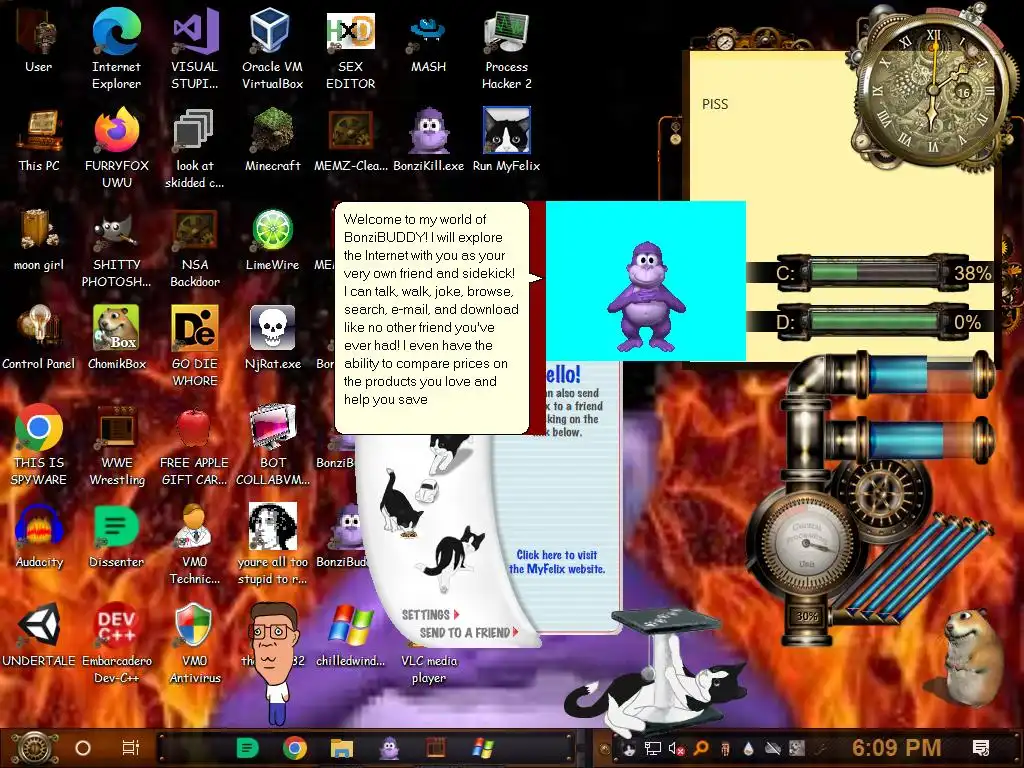Open youre all too stupid to r... icon
Viewport: 1024px width, 768px height.
click(x=272, y=544)
